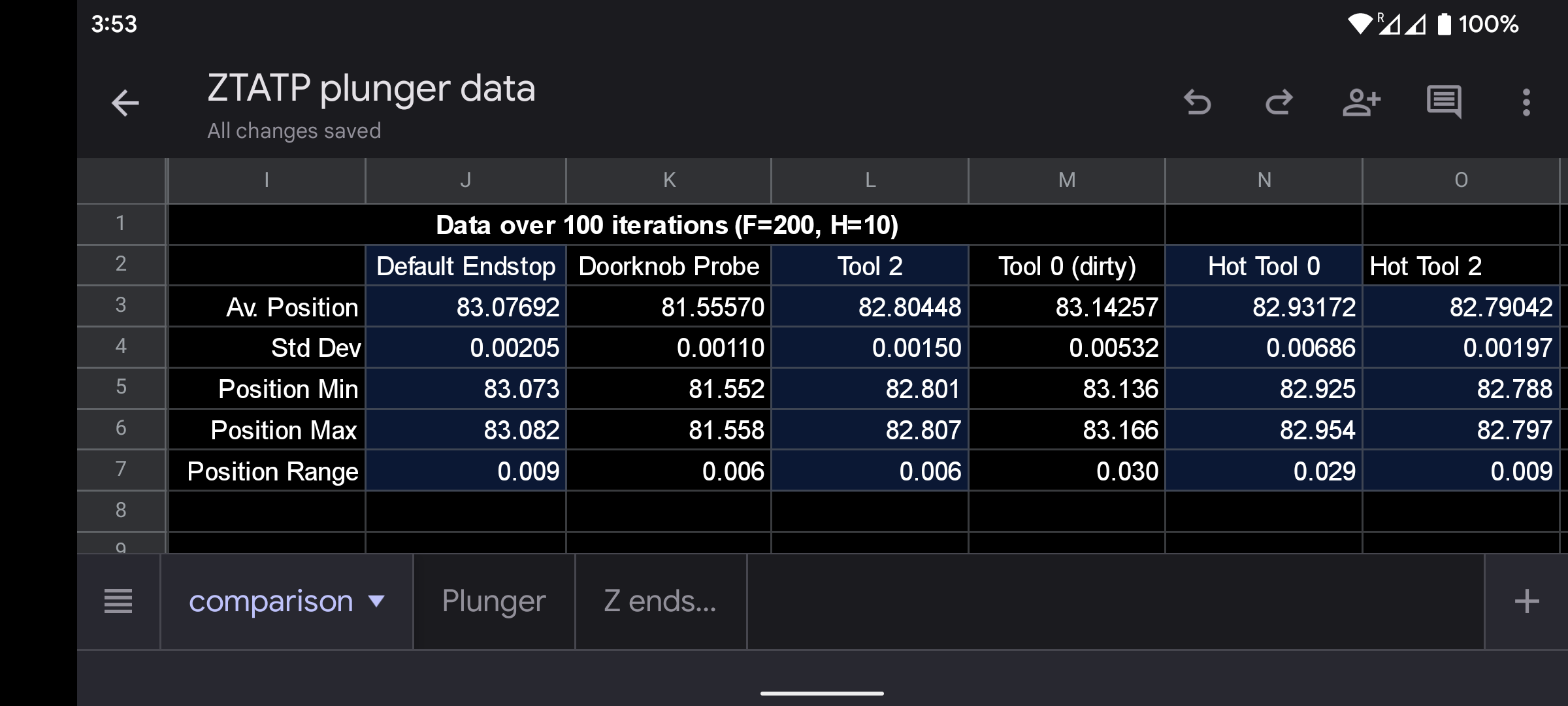Open the three-dot overflow menu
The height and width of the screenshot is (706, 1568).
pyautogui.click(x=1526, y=103)
